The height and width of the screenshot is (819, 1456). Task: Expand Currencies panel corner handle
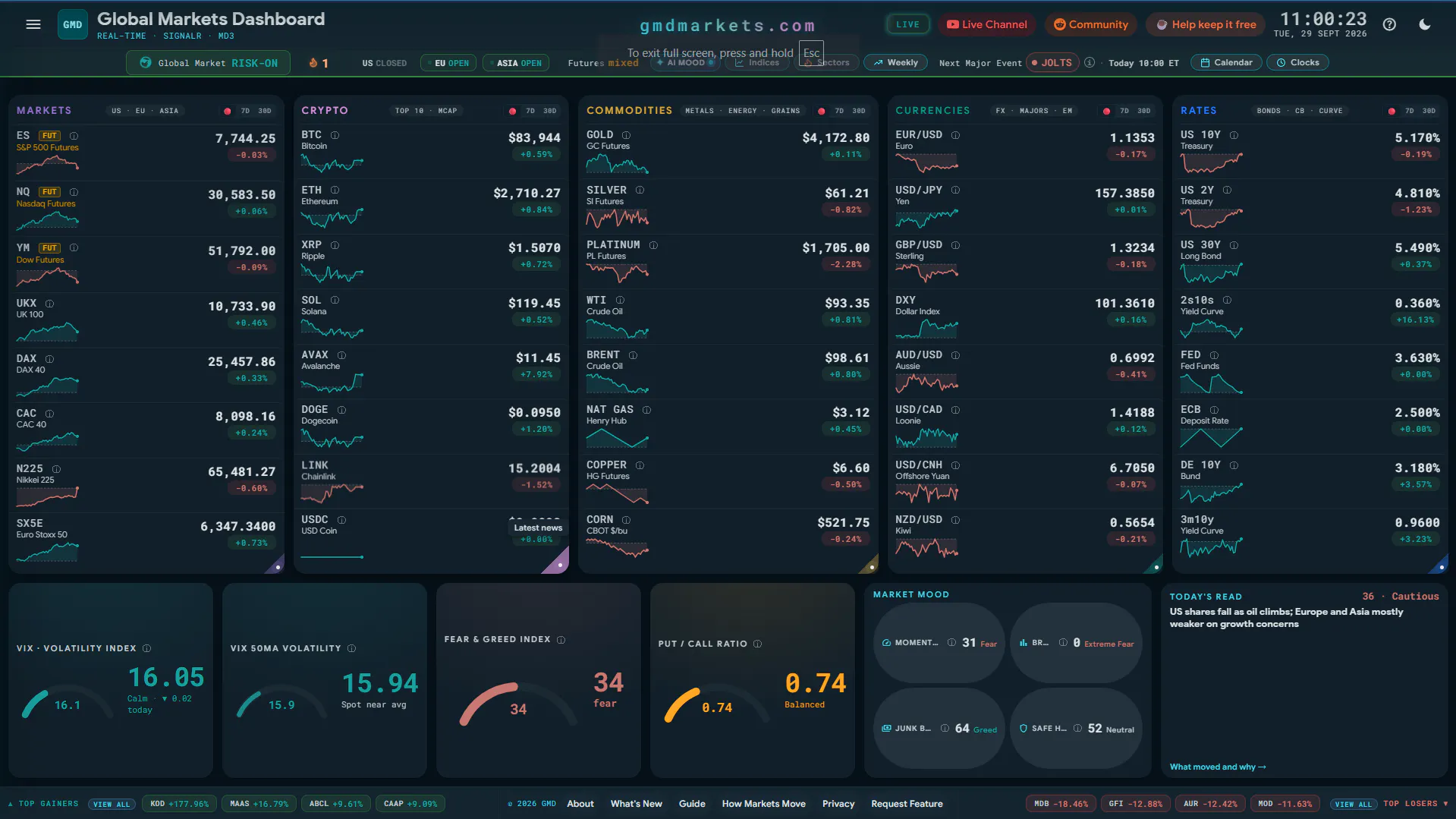coord(1155,565)
